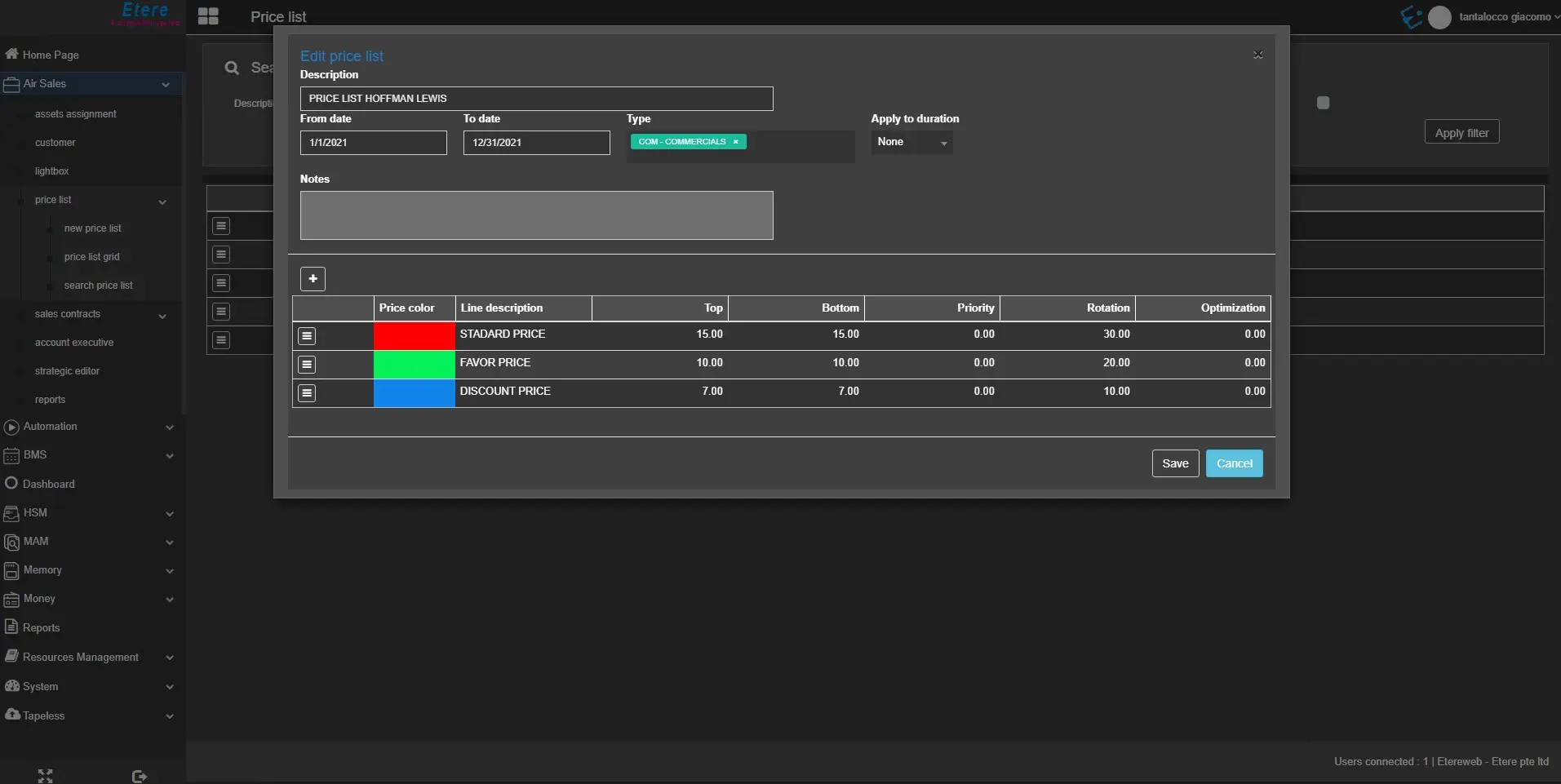This screenshot has width=1561, height=784.
Task: Click the red price color swatch
Action: [x=414, y=335]
